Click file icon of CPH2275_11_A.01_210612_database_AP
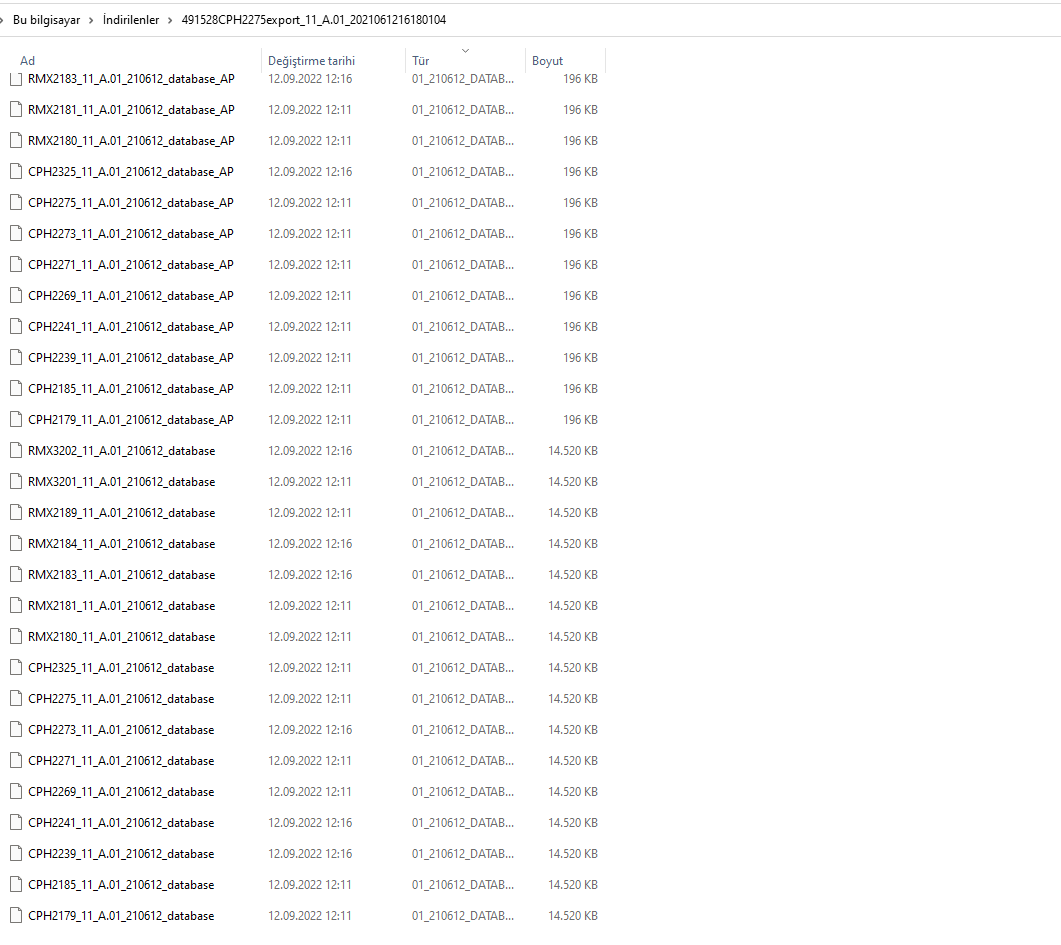Screen dimensions: 1061x945 (16, 203)
